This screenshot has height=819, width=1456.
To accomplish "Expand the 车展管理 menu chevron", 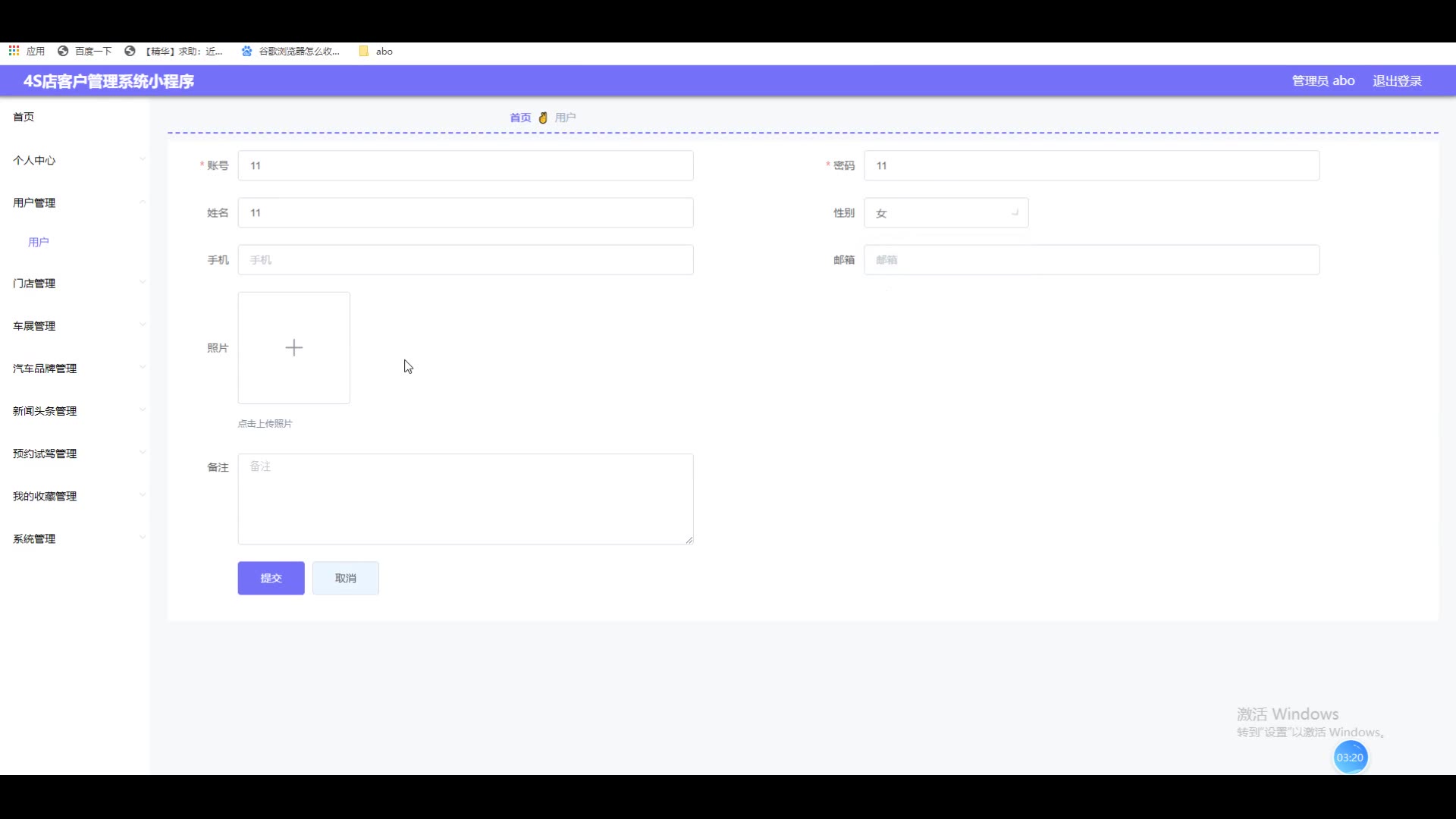I will (142, 325).
